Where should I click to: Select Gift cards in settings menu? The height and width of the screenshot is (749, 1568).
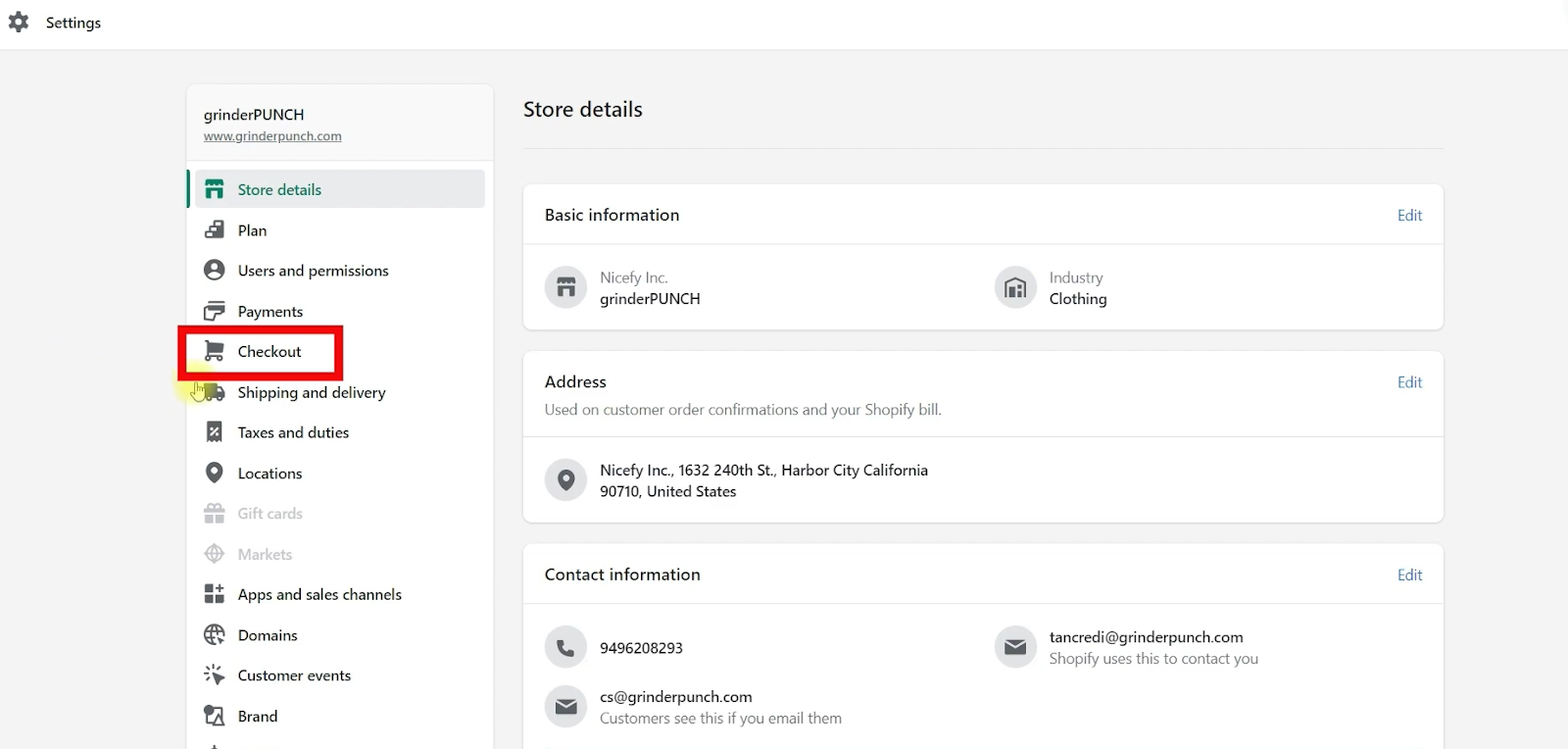269,514
